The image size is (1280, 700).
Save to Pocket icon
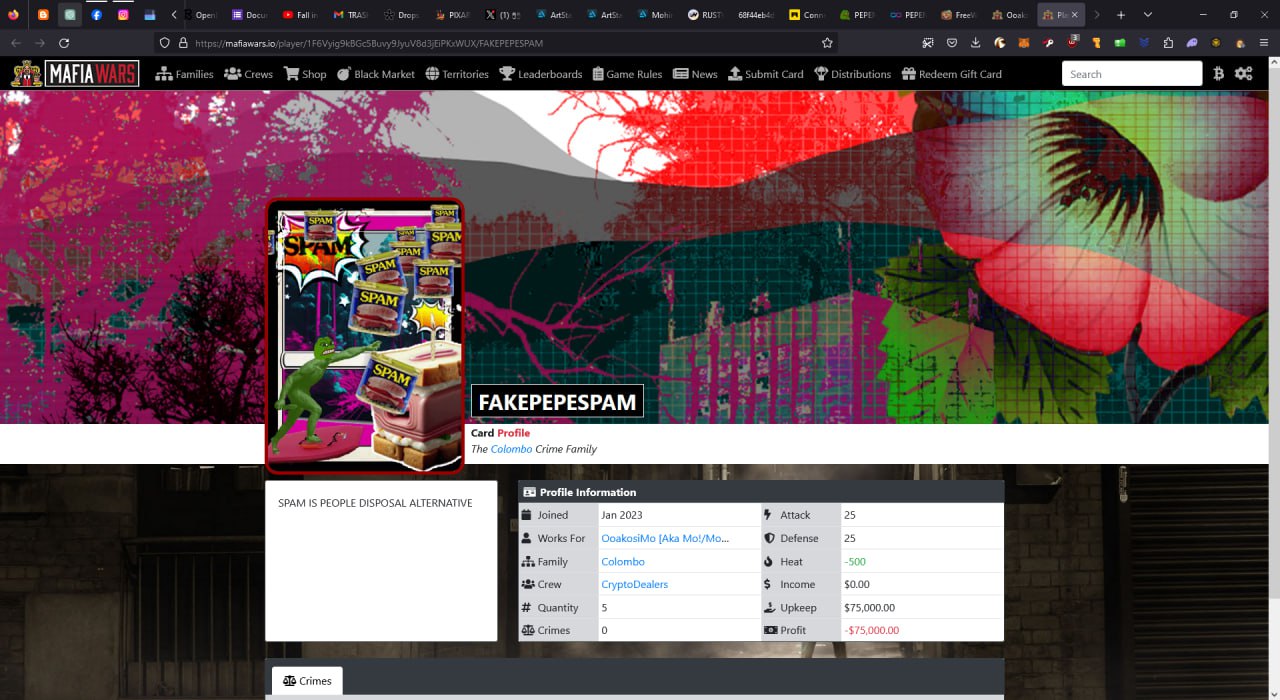pos(952,43)
